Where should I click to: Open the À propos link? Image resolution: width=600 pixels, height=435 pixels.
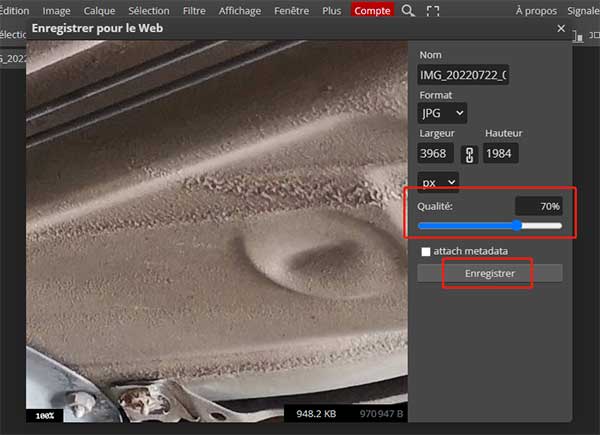(536, 11)
